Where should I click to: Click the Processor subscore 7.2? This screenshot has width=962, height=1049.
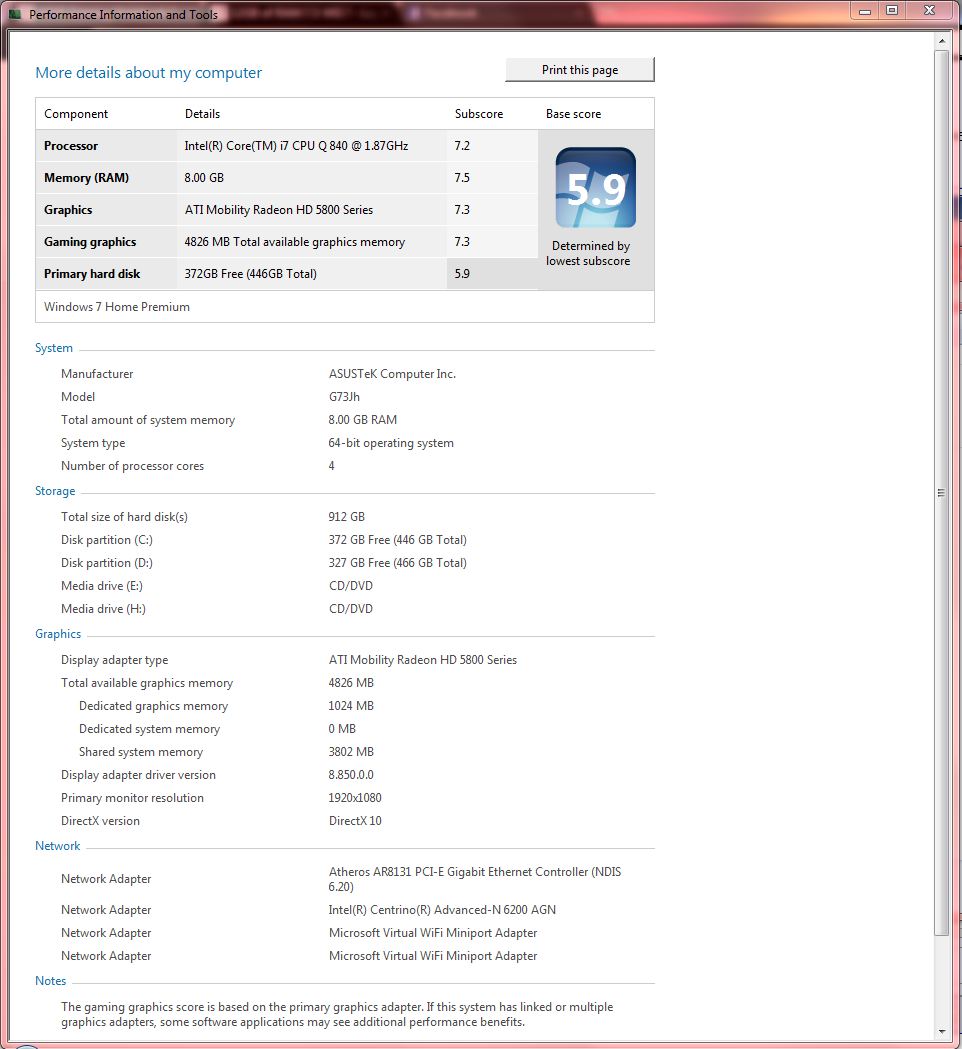click(x=462, y=146)
